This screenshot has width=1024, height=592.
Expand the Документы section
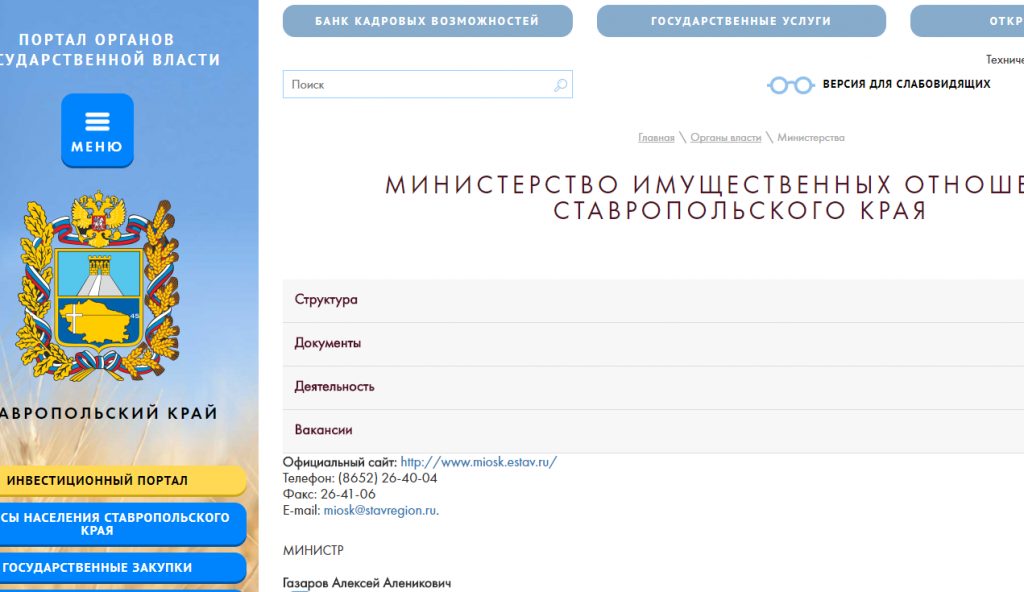point(328,343)
